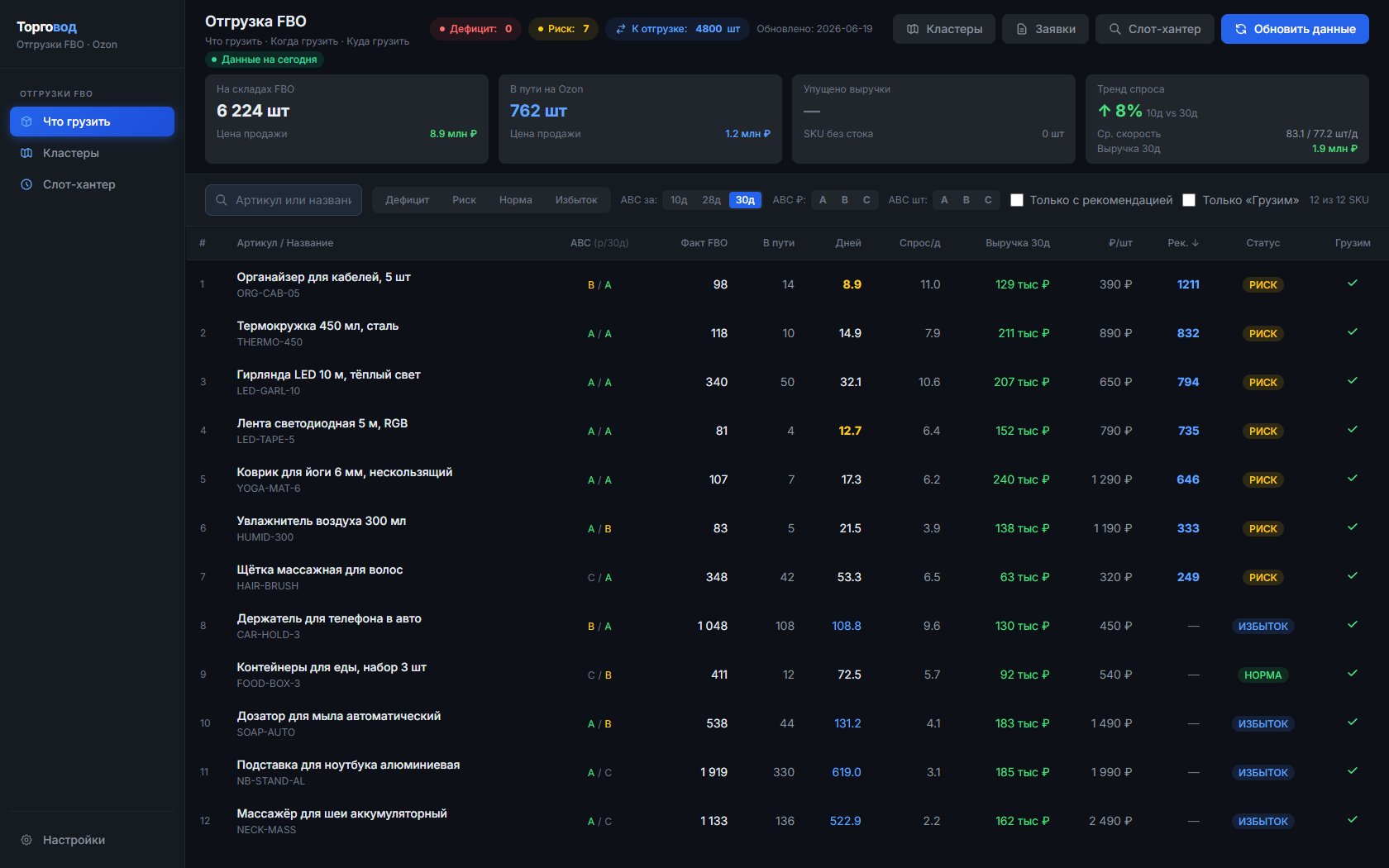1389x868 pixels.
Task: Enable Только «Грузим» checkbox
Action: 1189,200
